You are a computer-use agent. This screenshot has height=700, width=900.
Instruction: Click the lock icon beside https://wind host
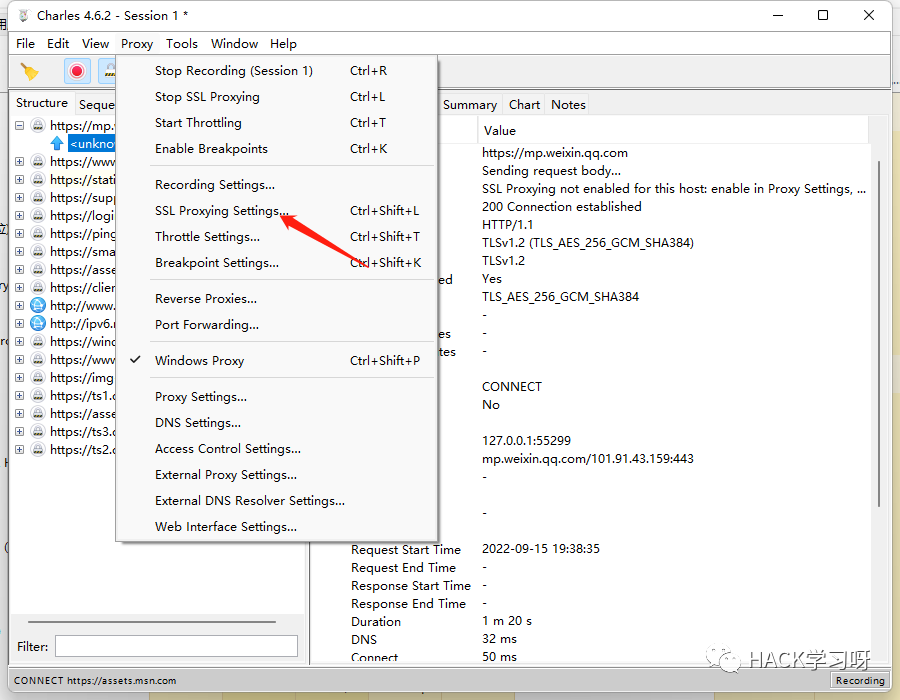point(38,341)
